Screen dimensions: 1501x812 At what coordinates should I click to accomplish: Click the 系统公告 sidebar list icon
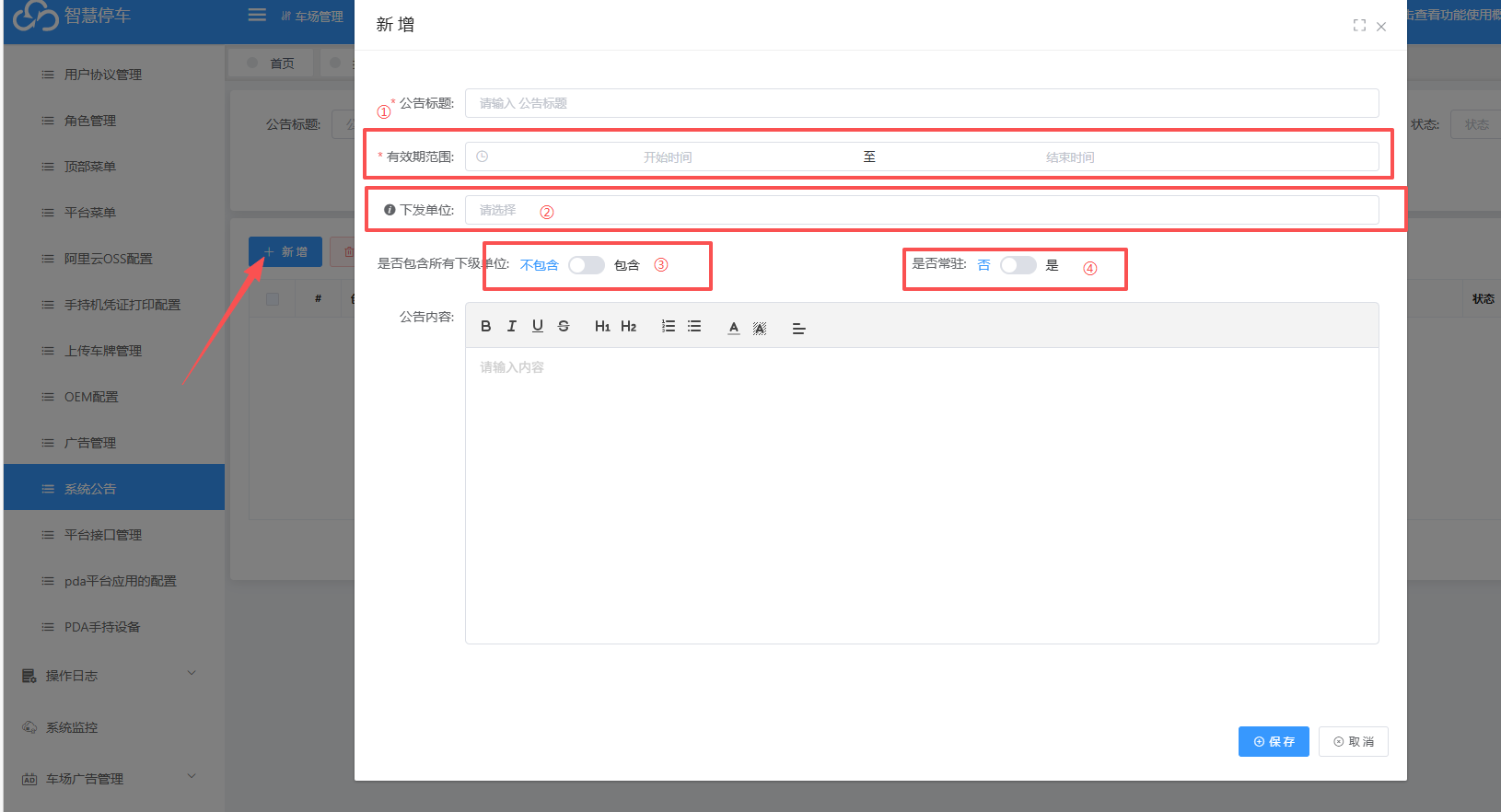[x=48, y=489]
